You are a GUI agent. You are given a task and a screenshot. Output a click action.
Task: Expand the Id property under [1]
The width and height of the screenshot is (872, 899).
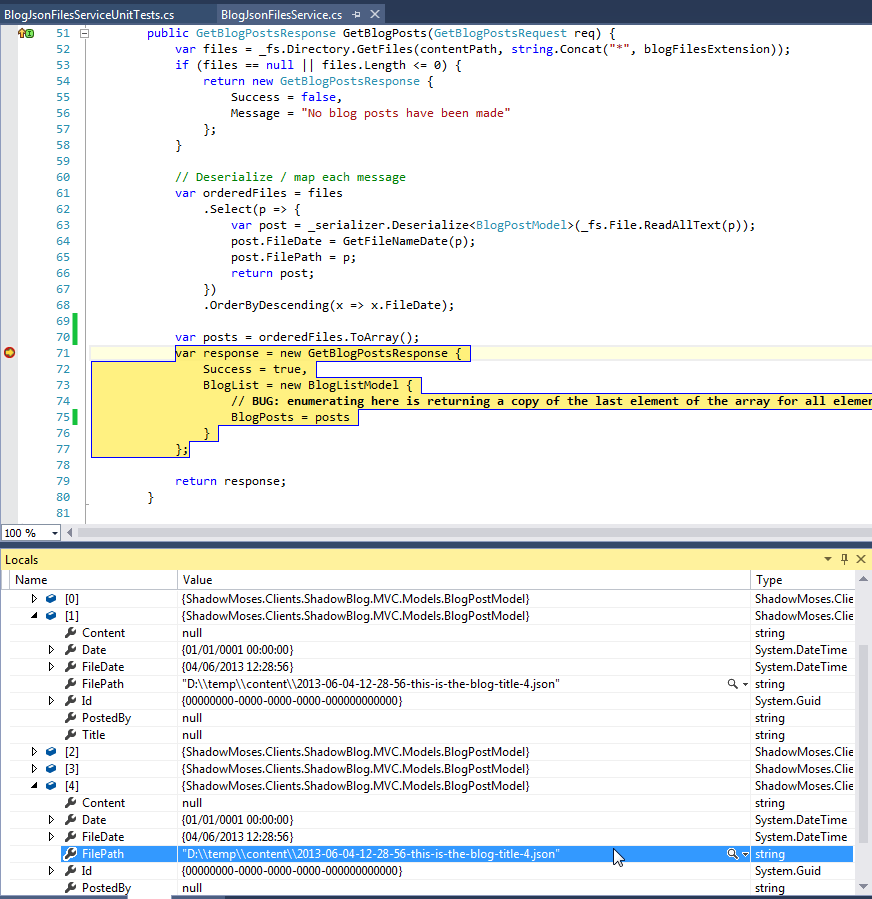pyautogui.click(x=51, y=701)
